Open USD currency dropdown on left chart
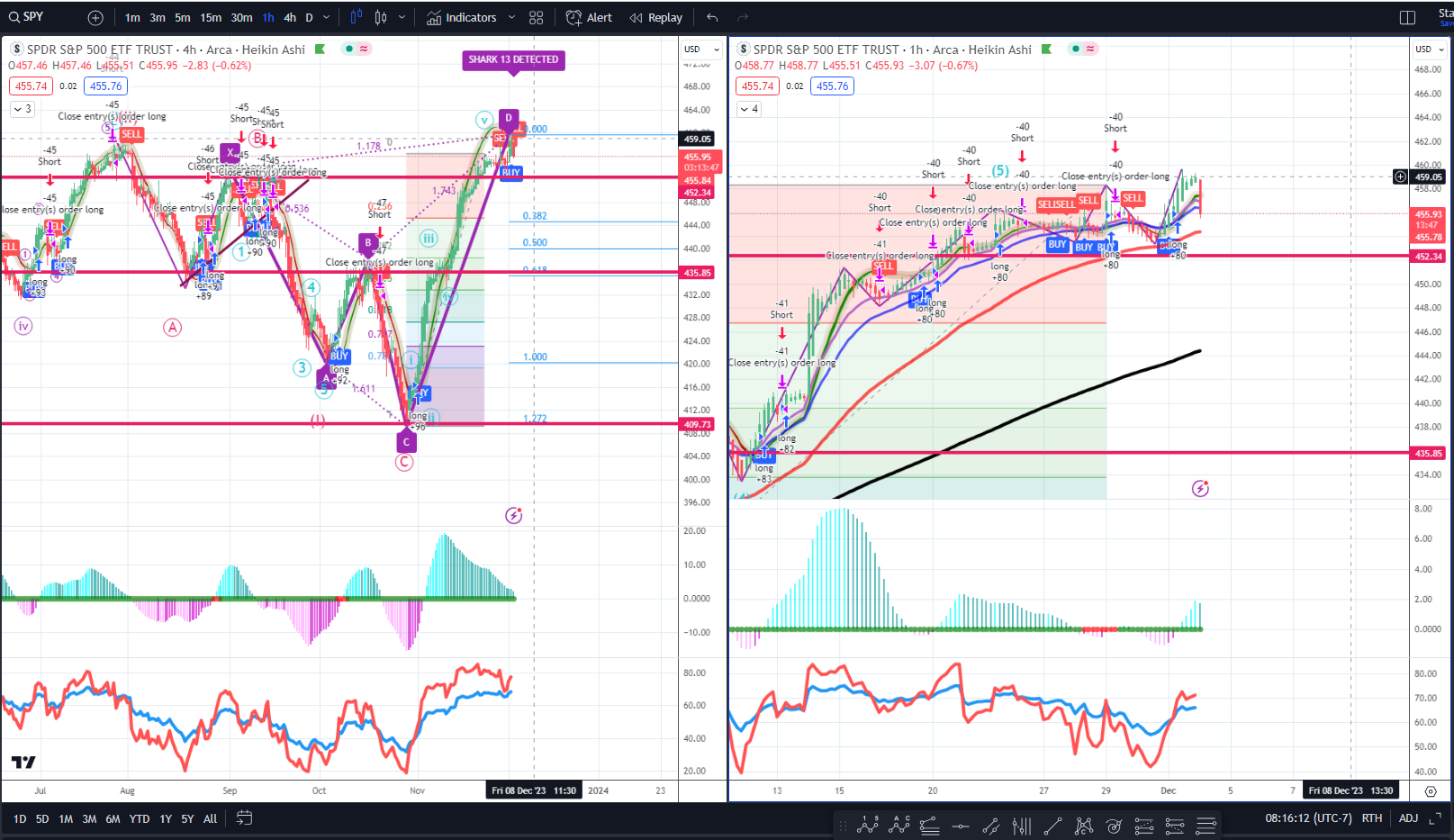This screenshot has width=1454, height=840. (x=702, y=49)
